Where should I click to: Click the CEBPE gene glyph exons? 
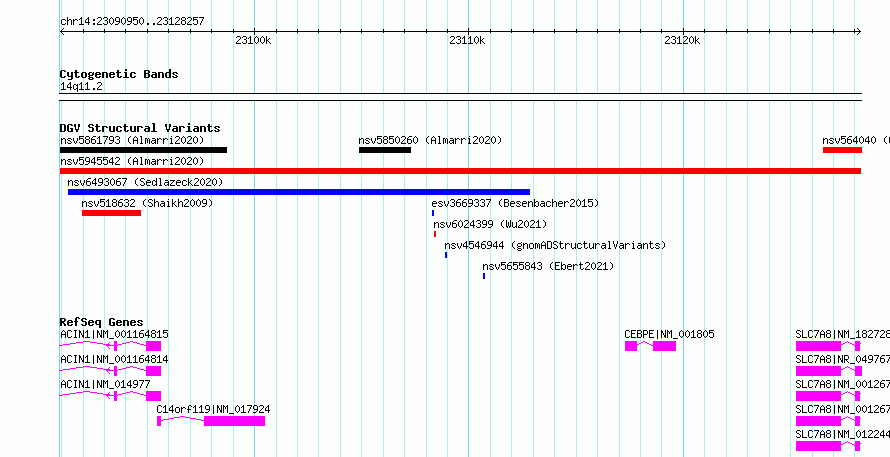pos(650,346)
